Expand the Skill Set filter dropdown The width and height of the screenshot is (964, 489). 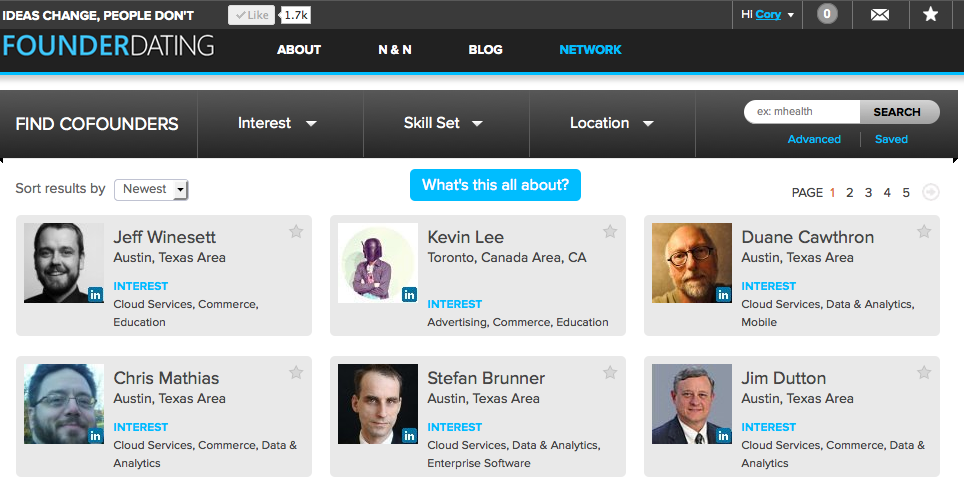point(443,123)
